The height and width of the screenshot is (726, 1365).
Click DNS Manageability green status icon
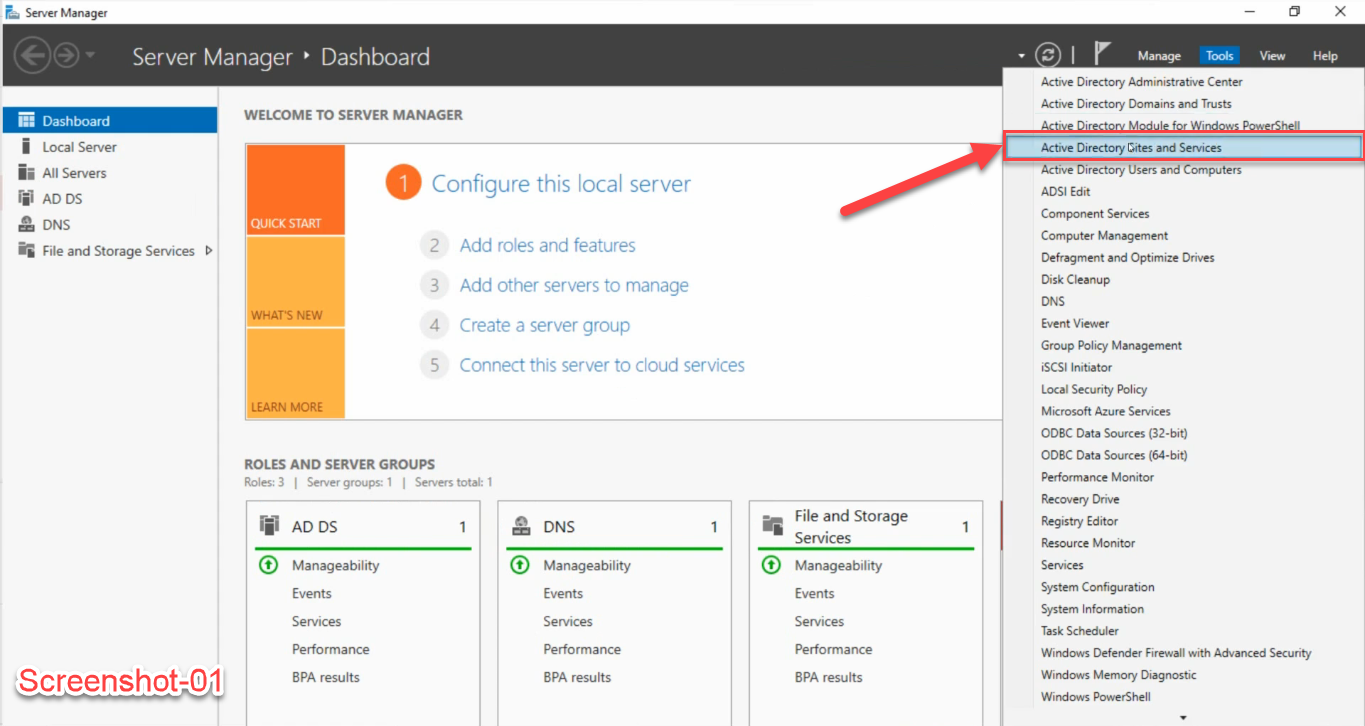[x=520, y=565]
